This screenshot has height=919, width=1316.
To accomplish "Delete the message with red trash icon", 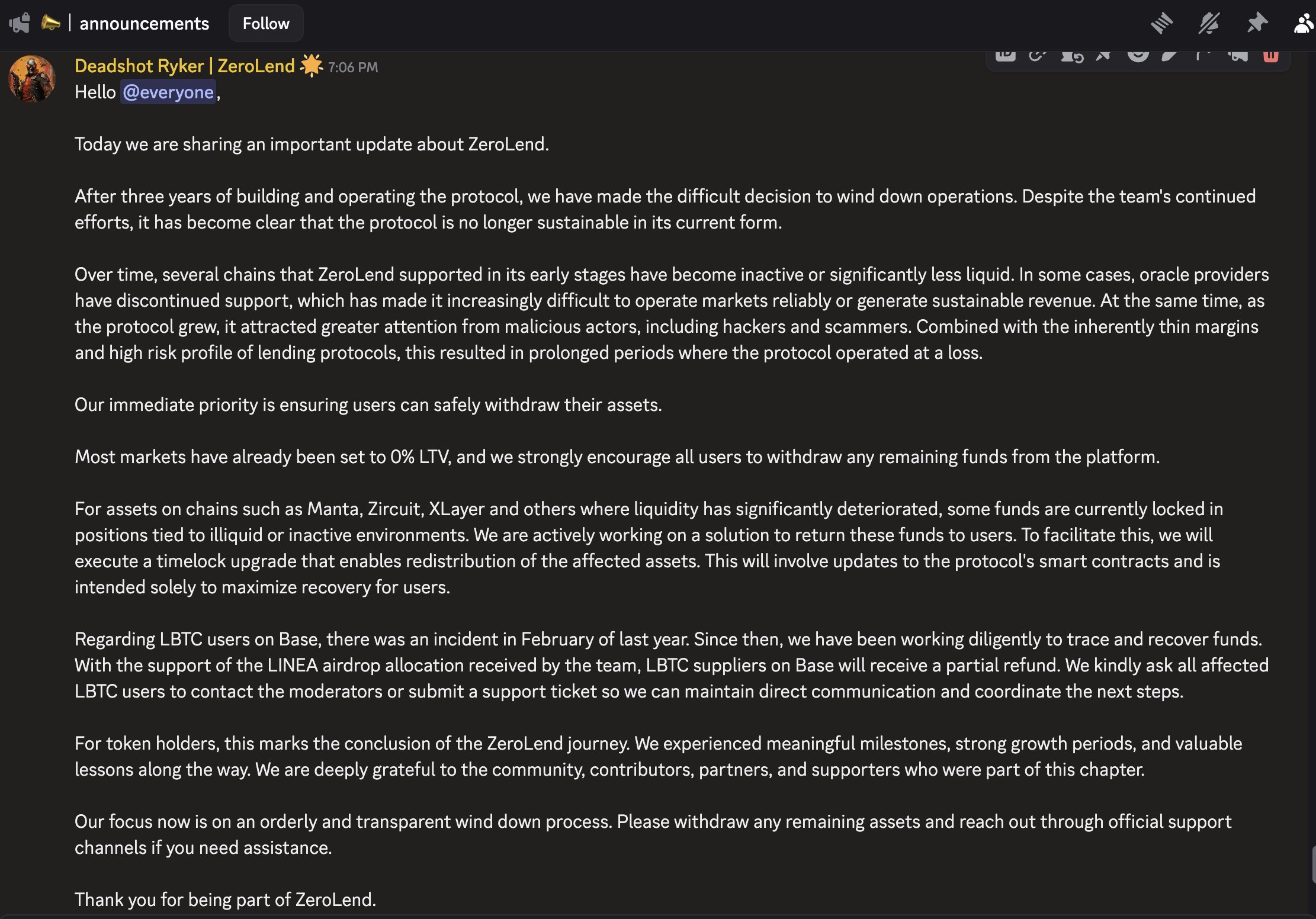I will click(x=1270, y=56).
